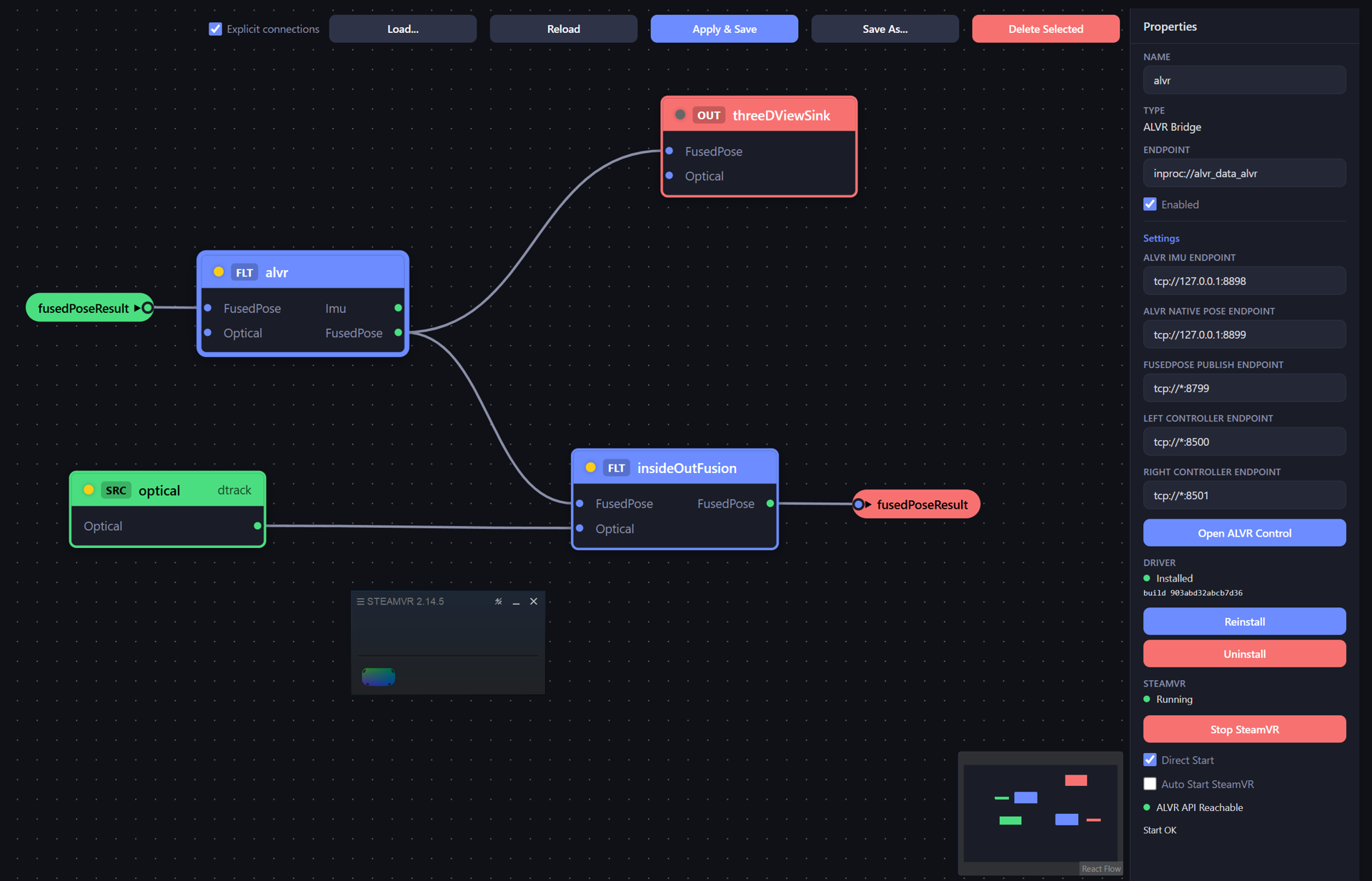This screenshot has height=881, width=1372.
Task: Edit the Left Controller Endpoint field
Action: point(1244,442)
